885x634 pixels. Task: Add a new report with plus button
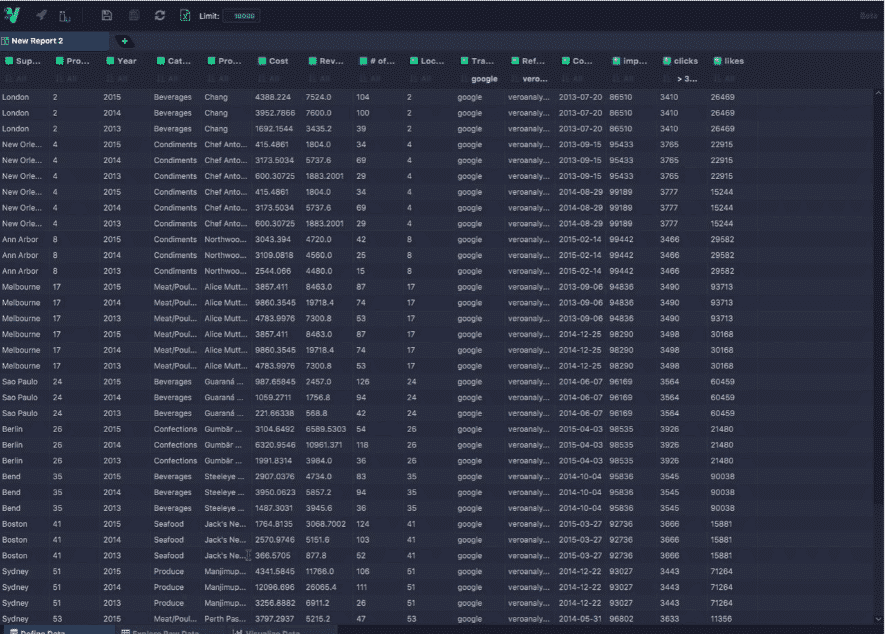click(124, 41)
